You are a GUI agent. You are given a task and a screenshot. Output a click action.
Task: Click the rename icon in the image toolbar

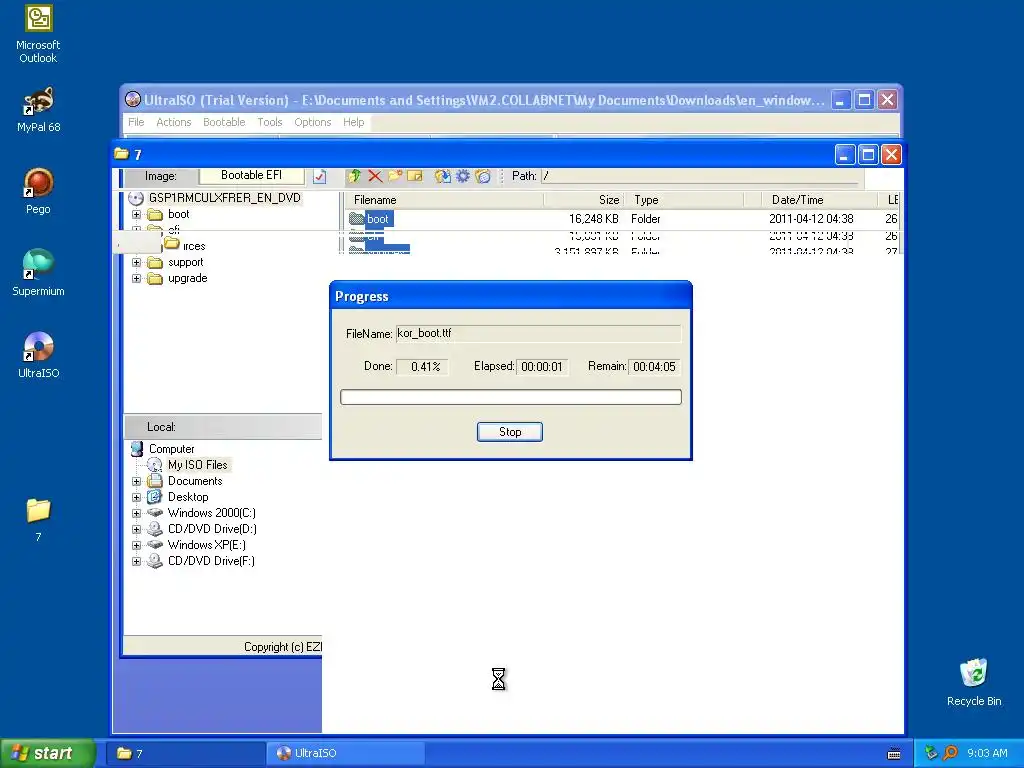tap(415, 176)
